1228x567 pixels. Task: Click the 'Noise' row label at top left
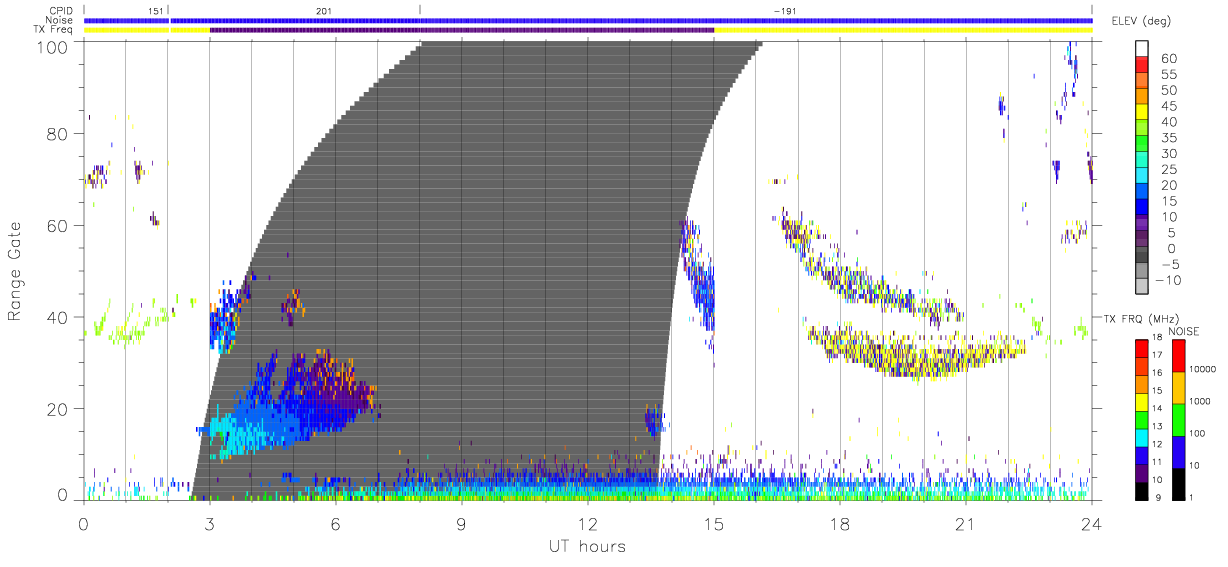coord(60,20)
